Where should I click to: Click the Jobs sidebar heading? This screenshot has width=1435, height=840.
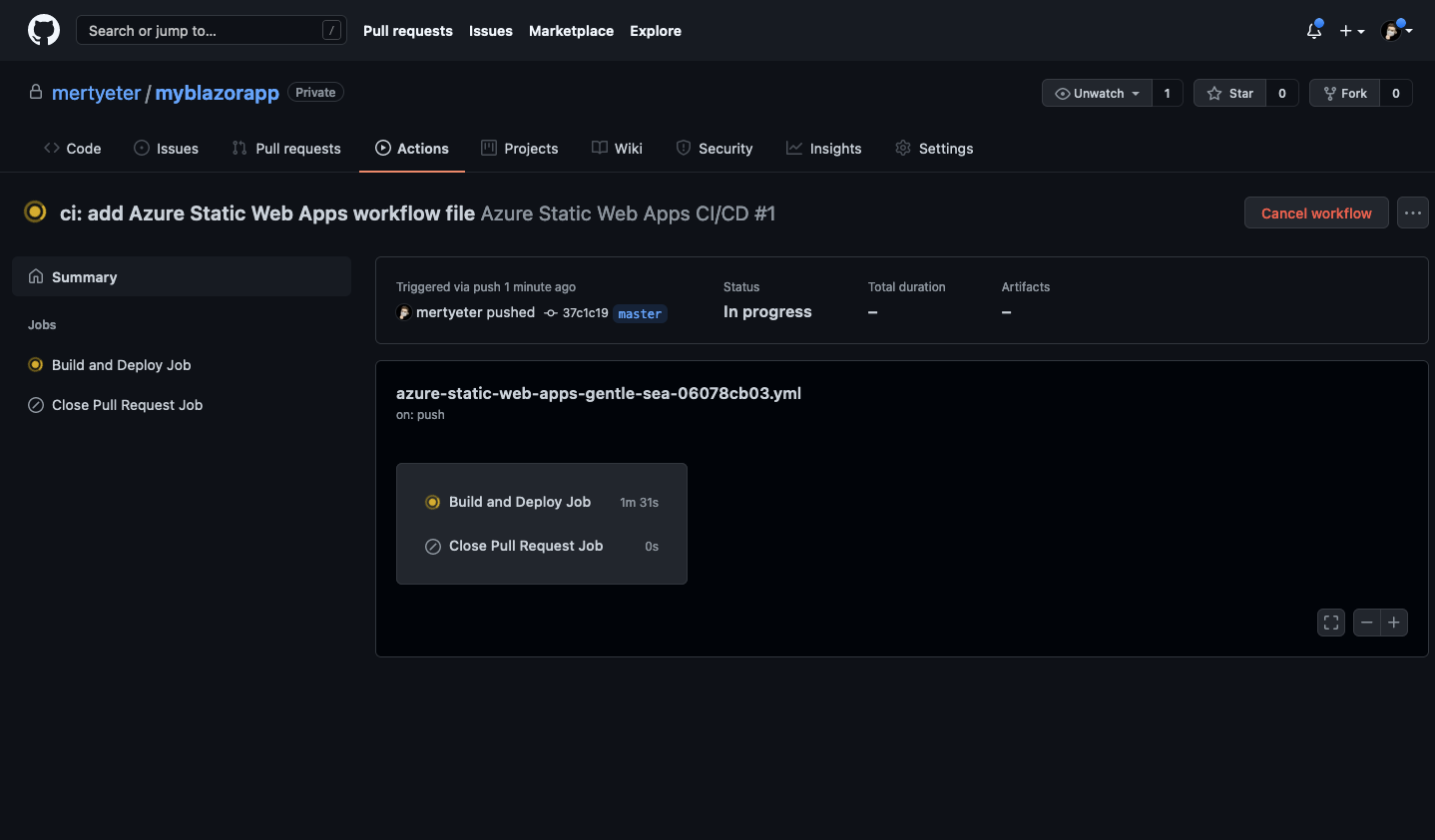coord(42,325)
